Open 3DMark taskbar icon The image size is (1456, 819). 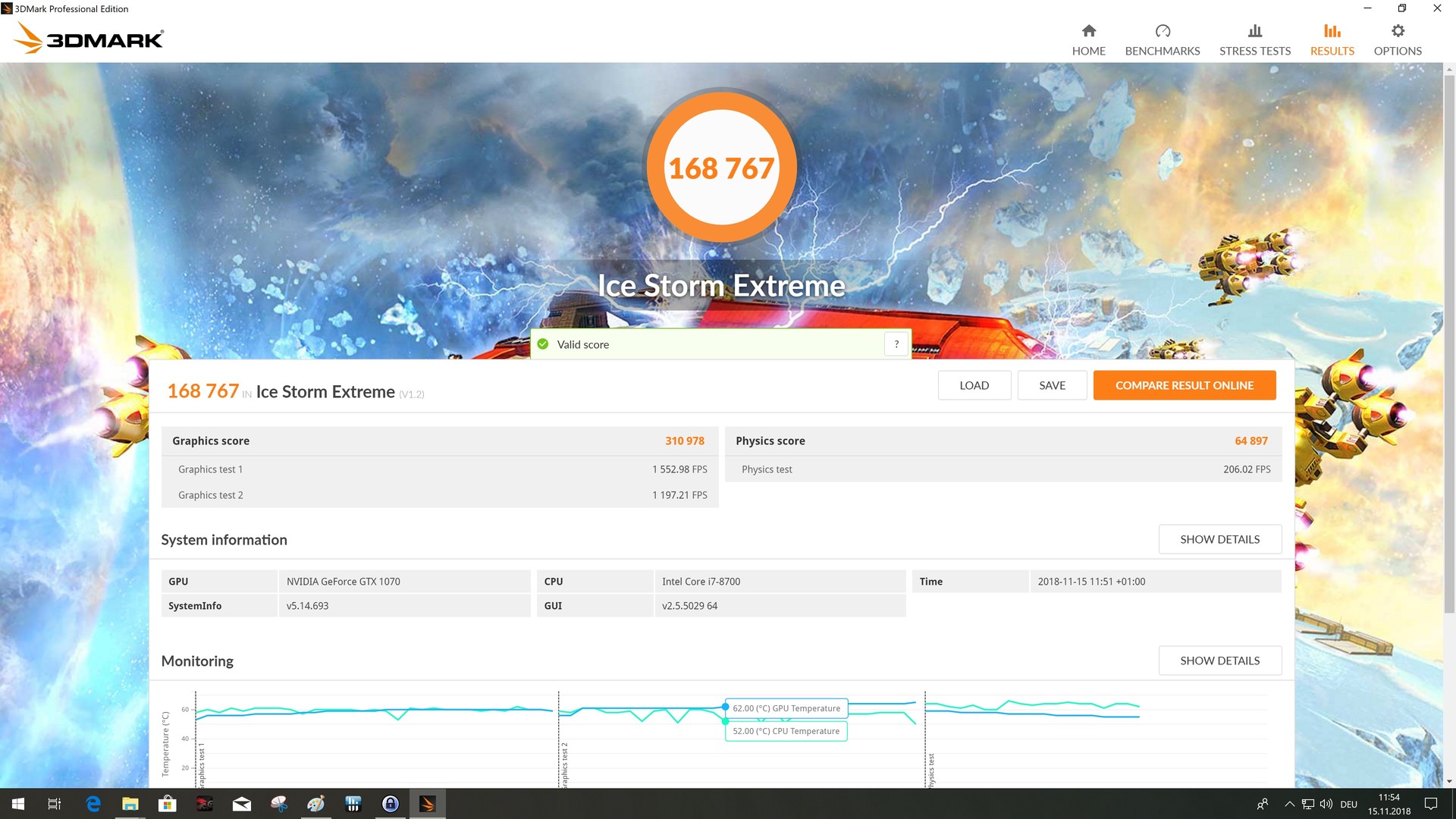(x=428, y=804)
